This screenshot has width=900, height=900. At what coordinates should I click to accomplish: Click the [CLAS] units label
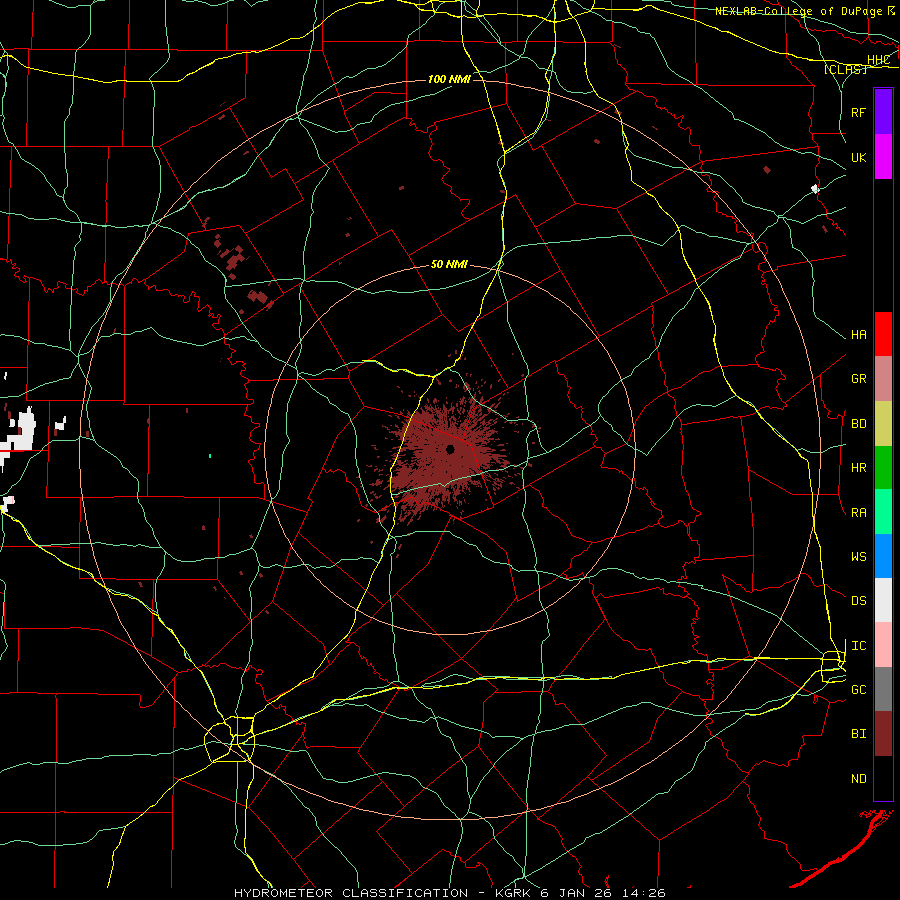point(844,69)
